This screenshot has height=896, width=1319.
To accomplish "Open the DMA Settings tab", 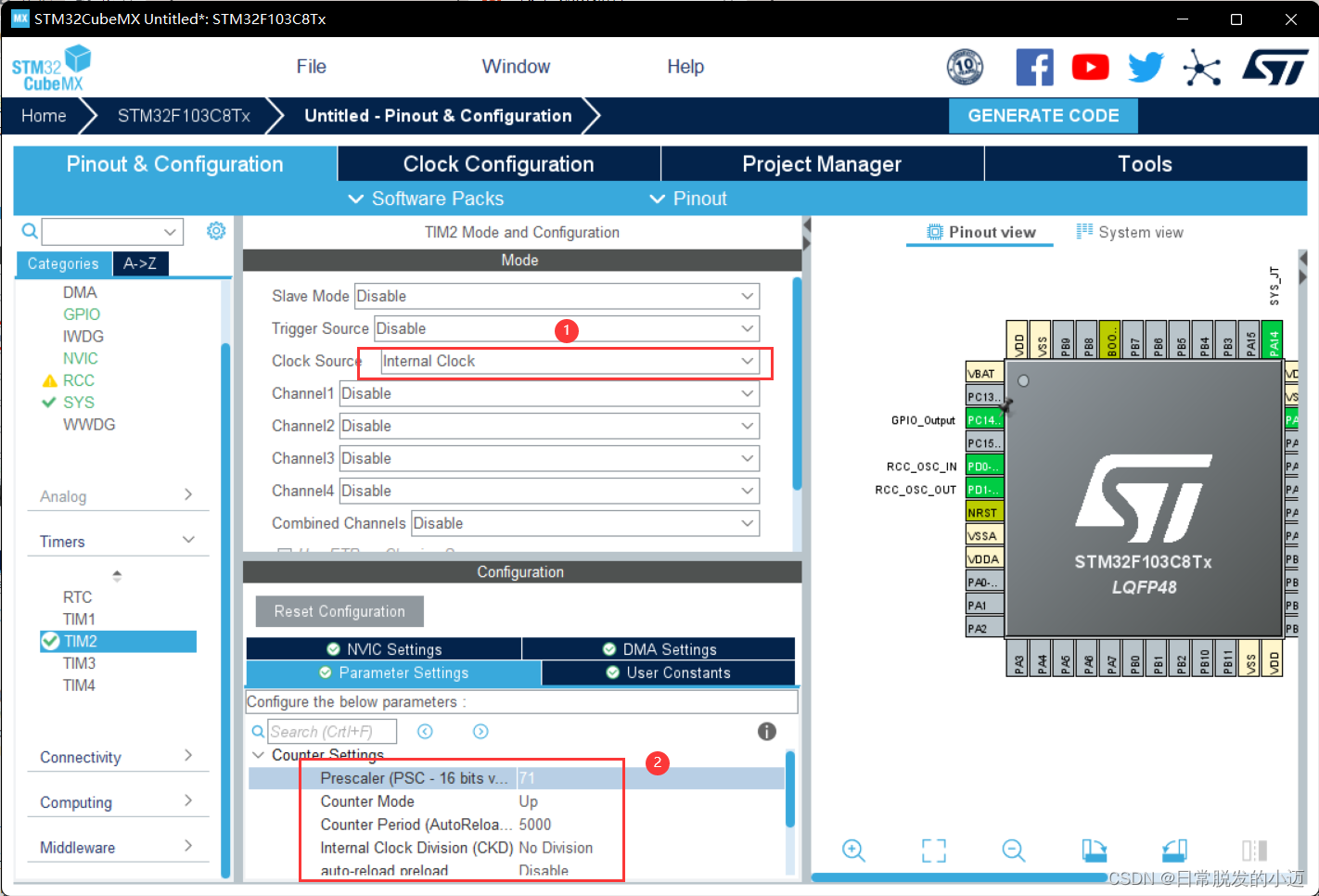I will click(x=659, y=649).
